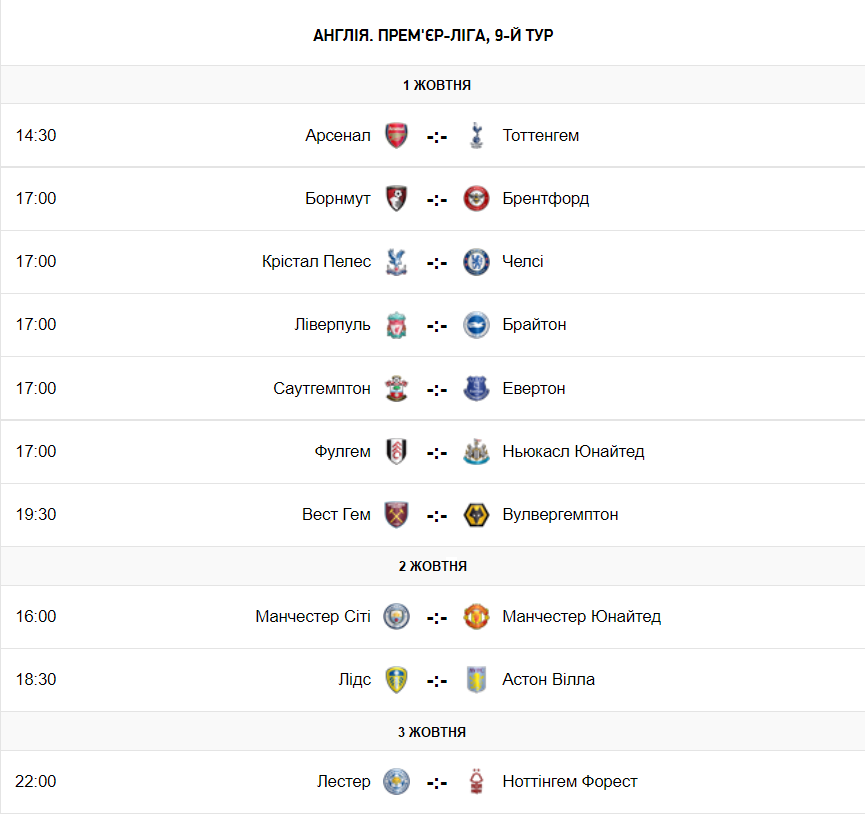Click the Вест Гем match score placeholder
The height and width of the screenshot is (814, 865).
click(436, 516)
